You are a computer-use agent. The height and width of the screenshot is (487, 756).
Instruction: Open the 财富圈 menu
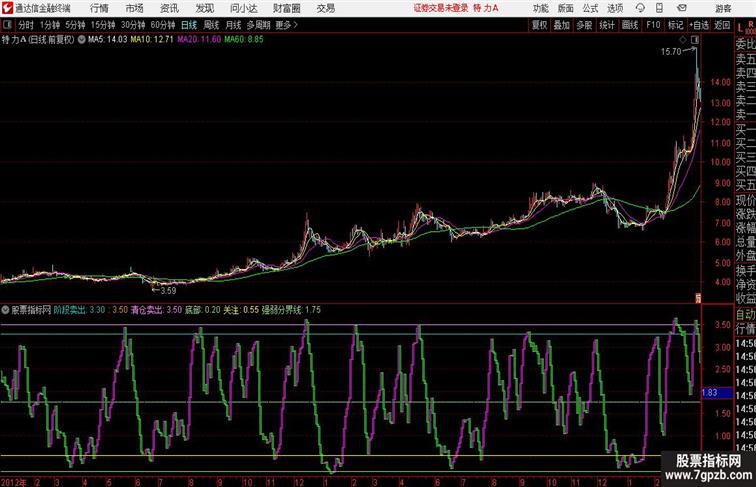(x=286, y=8)
